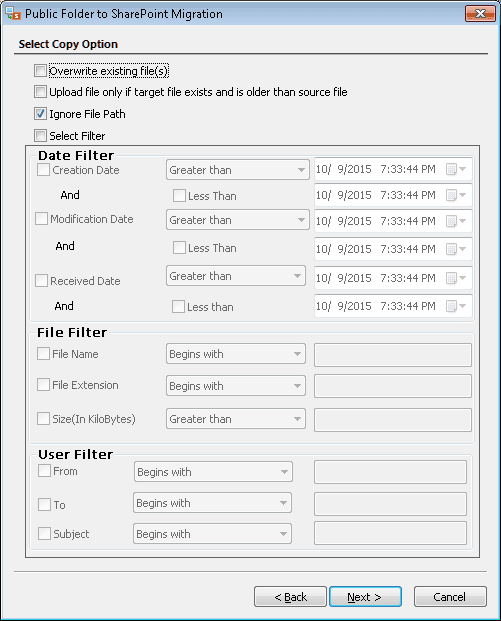The width and height of the screenshot is (501, 621).
Task: Open calendar picker for Received Date greater-than
Action: coord(456,278)
